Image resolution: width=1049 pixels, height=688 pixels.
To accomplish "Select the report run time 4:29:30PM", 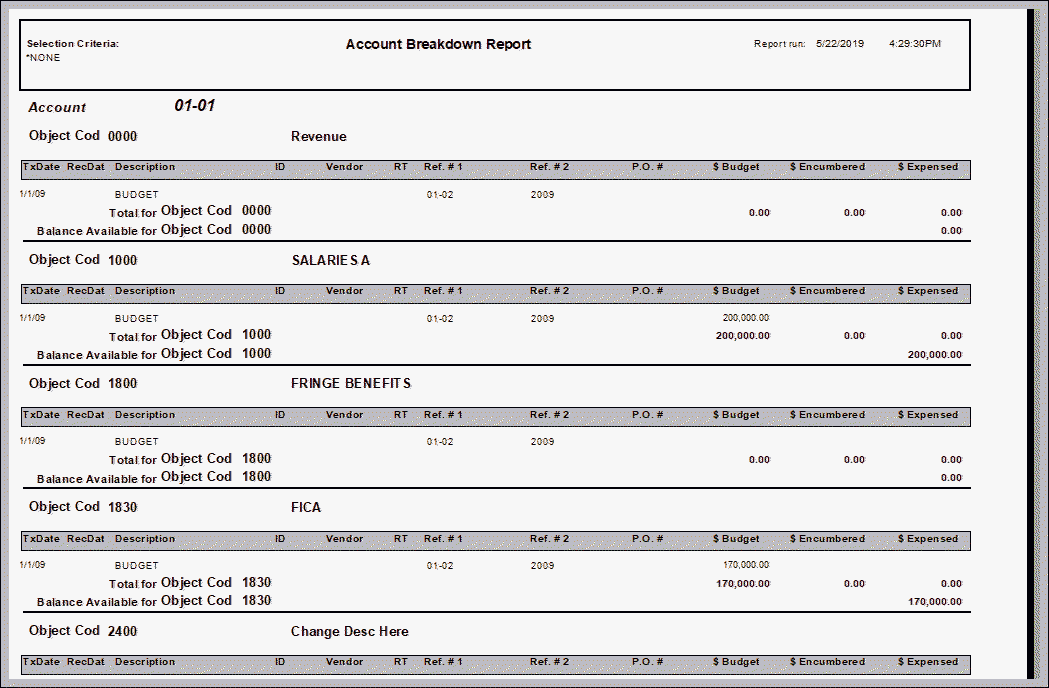I will click(915, 44).
